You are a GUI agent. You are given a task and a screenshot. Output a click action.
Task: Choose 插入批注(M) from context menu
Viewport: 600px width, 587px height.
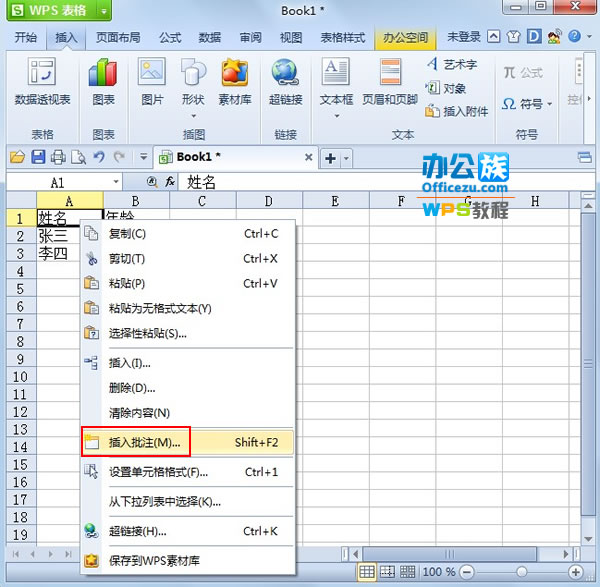coord(188,442)
